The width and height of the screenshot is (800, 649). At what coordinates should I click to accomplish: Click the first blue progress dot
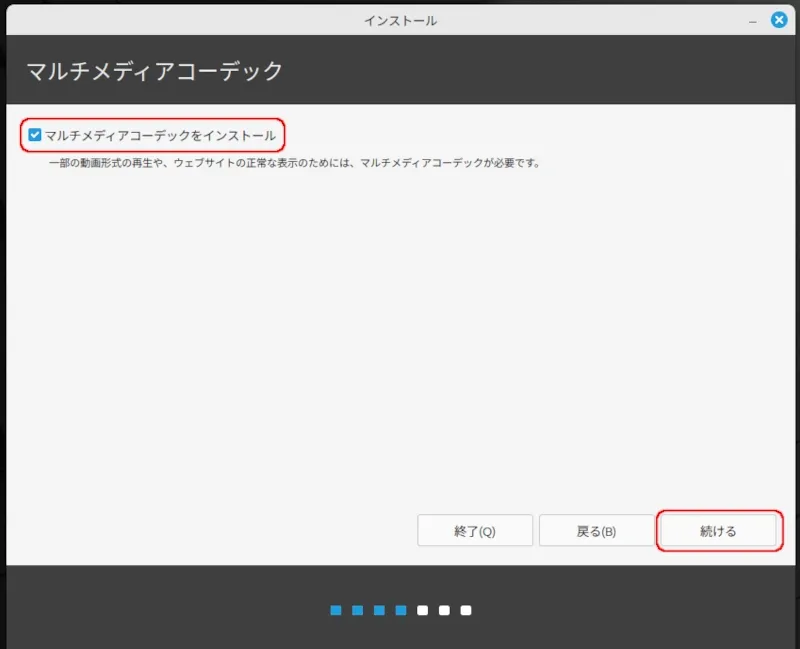[336, 610]
